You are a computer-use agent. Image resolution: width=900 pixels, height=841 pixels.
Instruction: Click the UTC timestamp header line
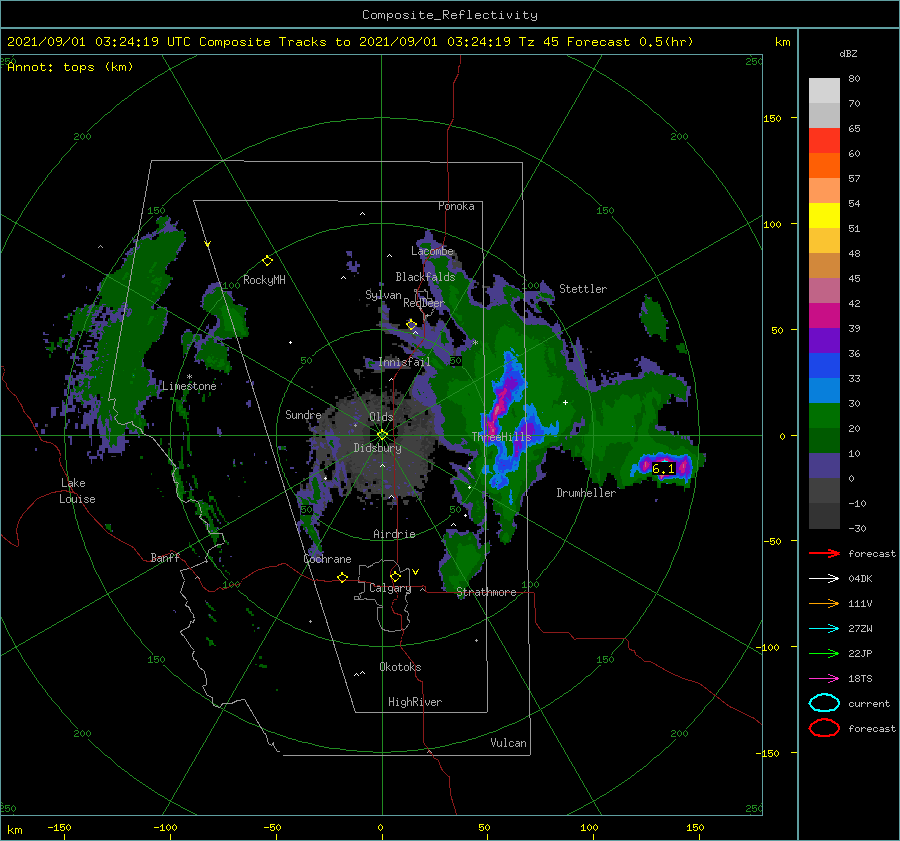coord(350,42)
